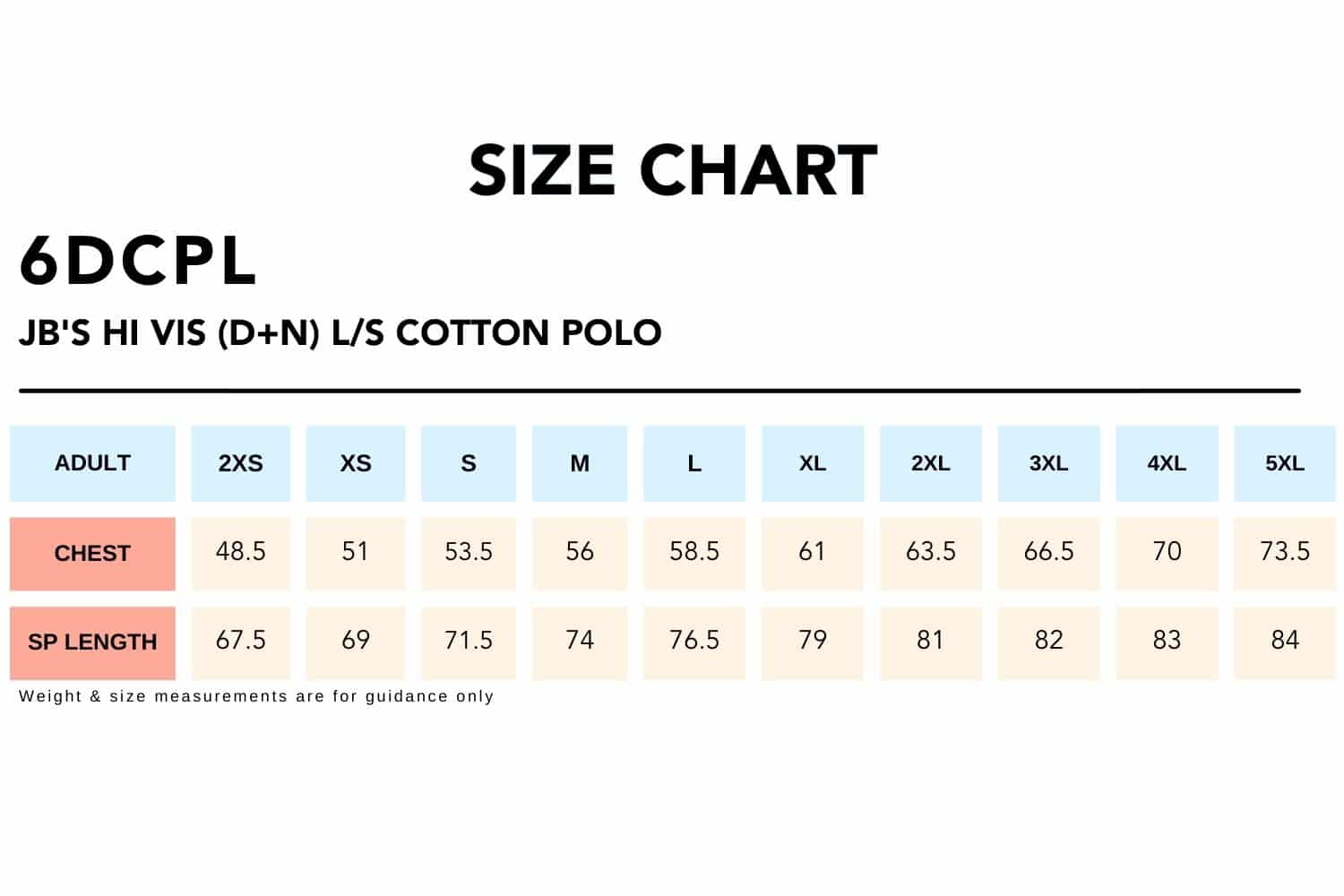Click the 6DCPL product code
Image resolution: width=1344 pixels, height=896 pixels.
[x=138, y=262]
